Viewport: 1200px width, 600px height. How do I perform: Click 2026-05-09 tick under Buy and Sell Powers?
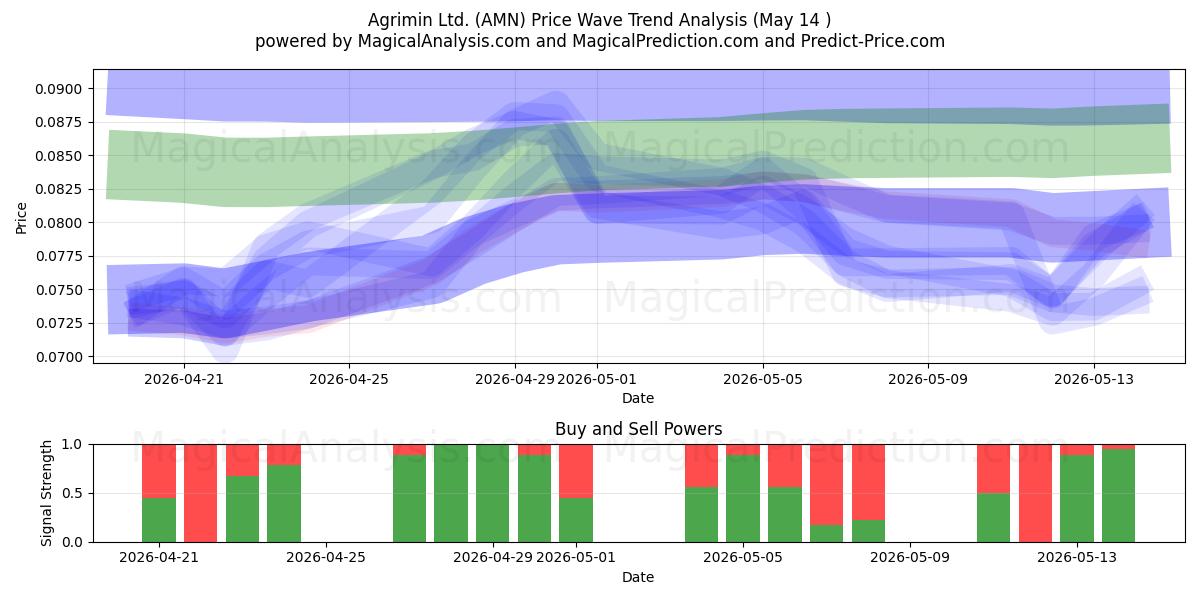(910, 558)
